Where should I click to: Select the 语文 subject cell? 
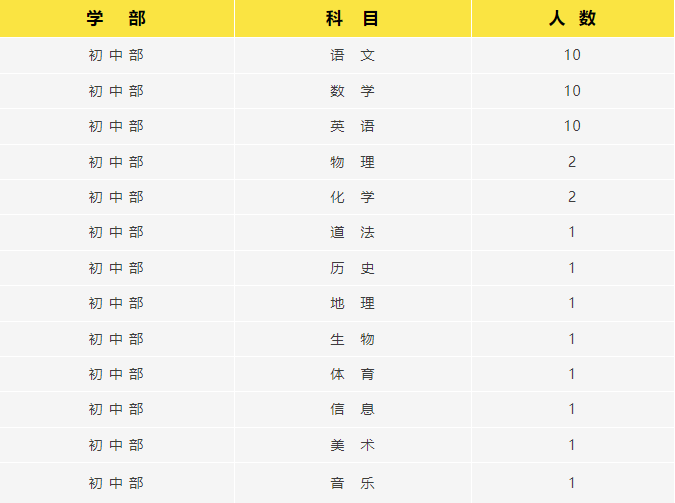(353, 55)
